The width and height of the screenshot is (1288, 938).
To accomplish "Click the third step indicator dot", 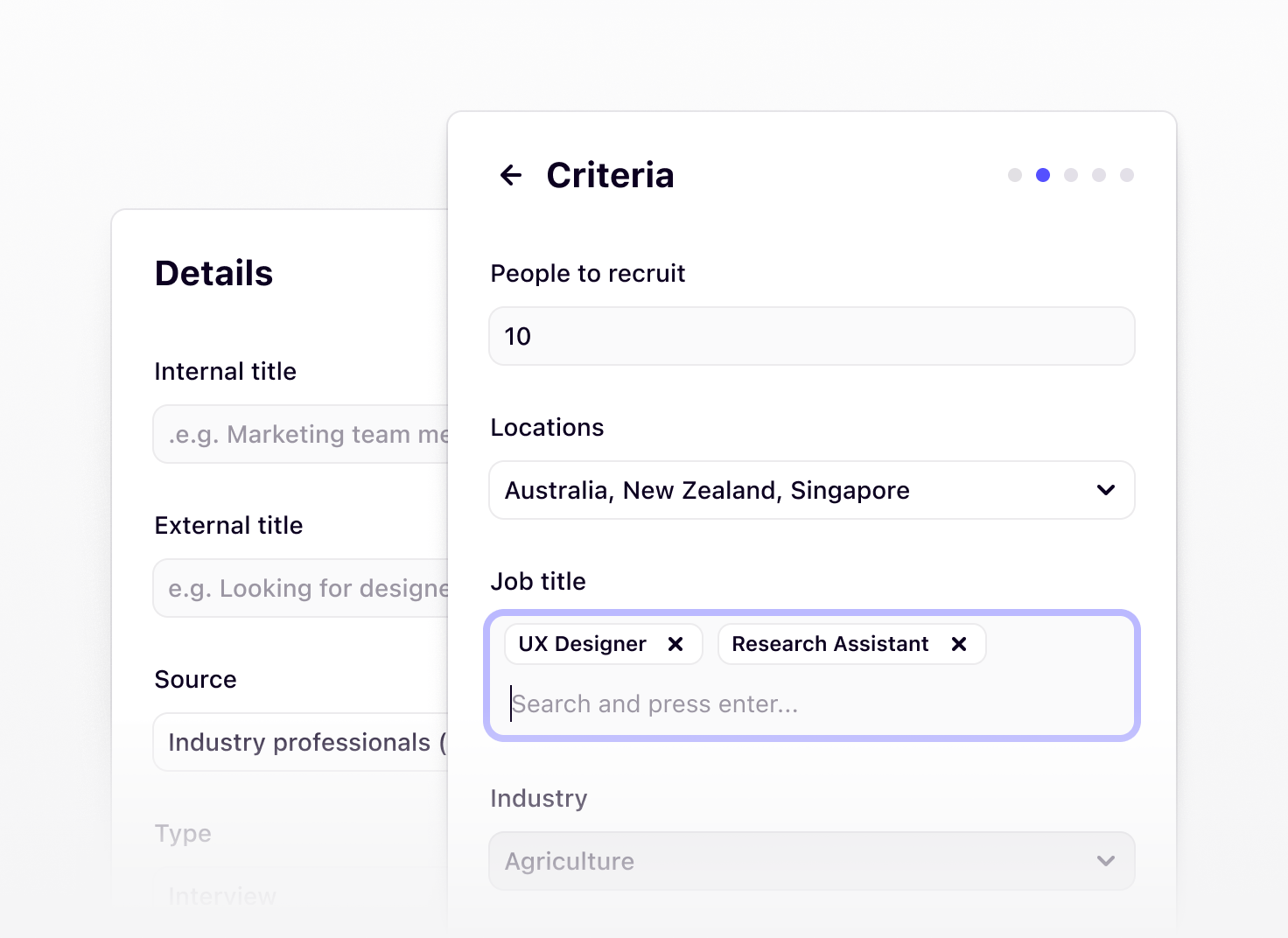I will tap(1070, 175).
